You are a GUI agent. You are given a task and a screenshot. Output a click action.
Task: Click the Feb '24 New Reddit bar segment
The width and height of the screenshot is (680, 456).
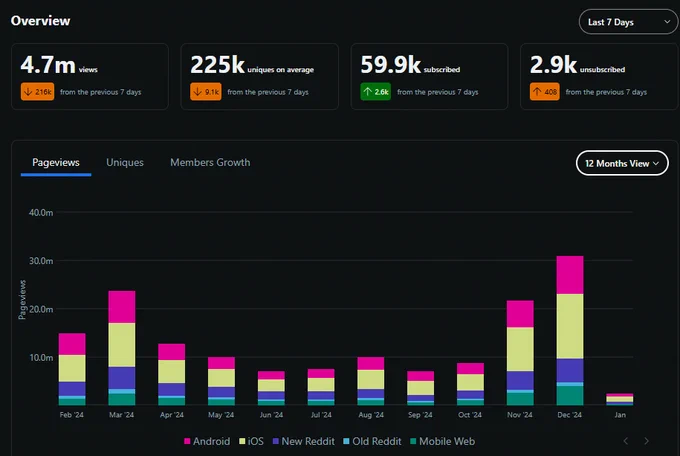[72, 389]
